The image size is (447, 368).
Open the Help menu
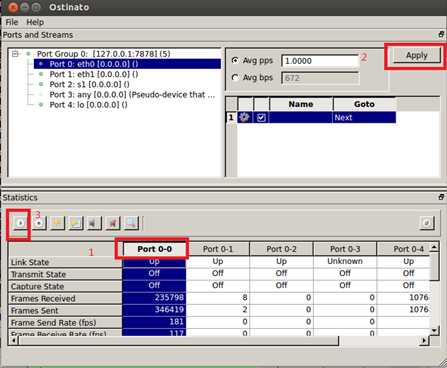pyautogui.click(x=35, y=22)
